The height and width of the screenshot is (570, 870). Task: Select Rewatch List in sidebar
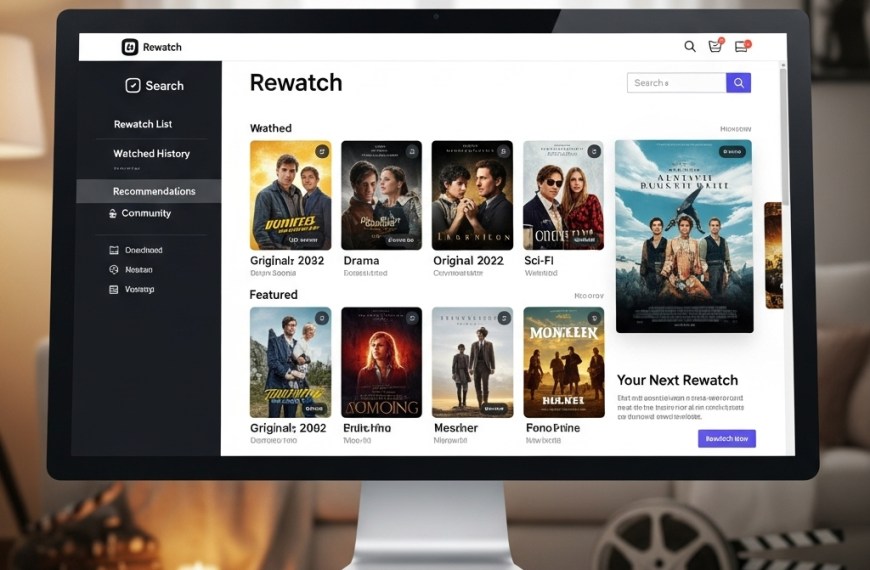click(142, 124)
